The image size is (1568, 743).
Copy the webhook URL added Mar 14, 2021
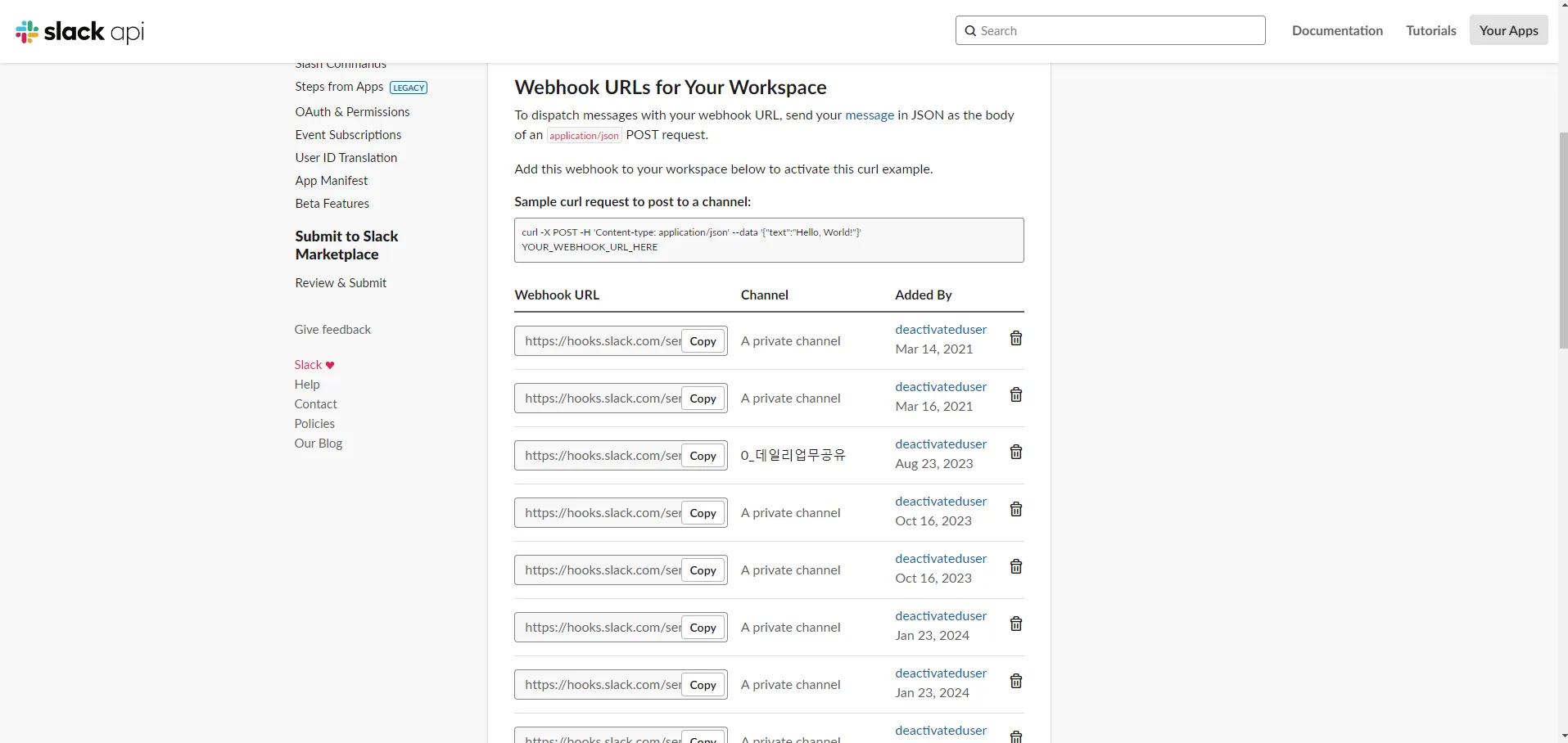click(703, 341)
